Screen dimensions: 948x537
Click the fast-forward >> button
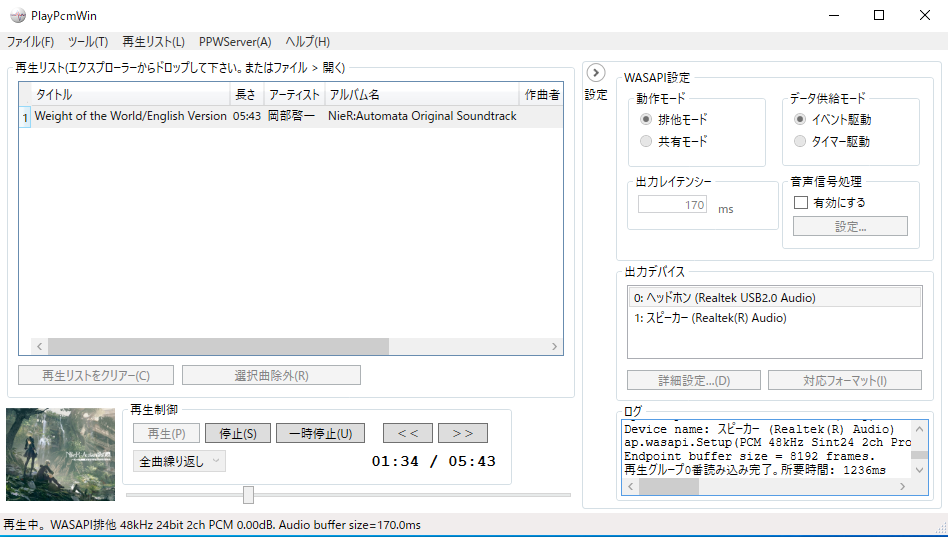(462, 433)
